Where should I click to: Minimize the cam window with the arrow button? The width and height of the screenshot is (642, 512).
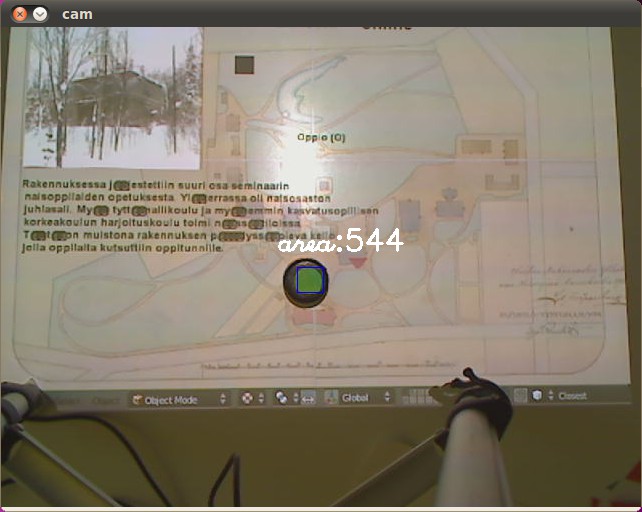click(x=40, y=14)
